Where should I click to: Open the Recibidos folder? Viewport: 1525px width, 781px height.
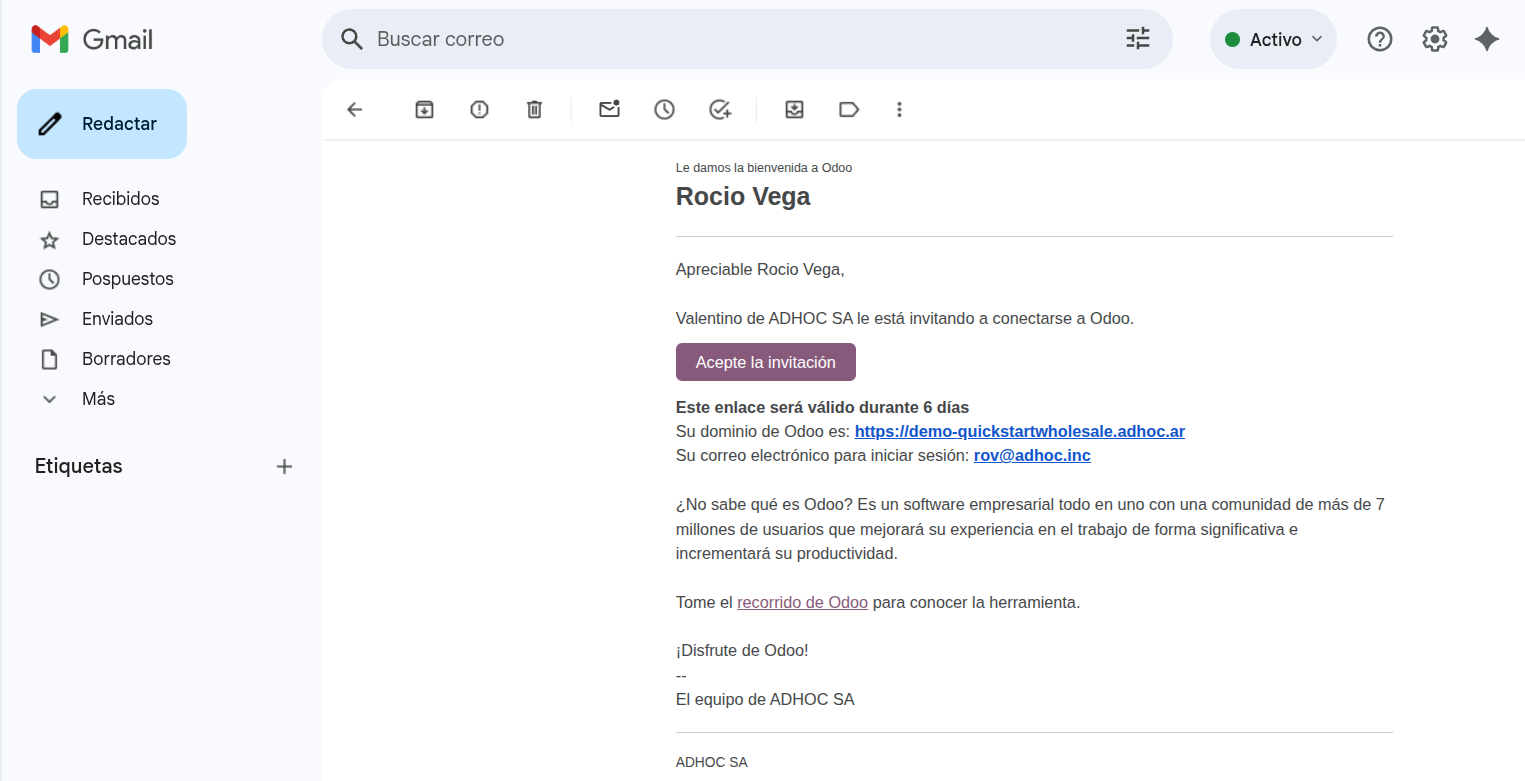point(120,199)
